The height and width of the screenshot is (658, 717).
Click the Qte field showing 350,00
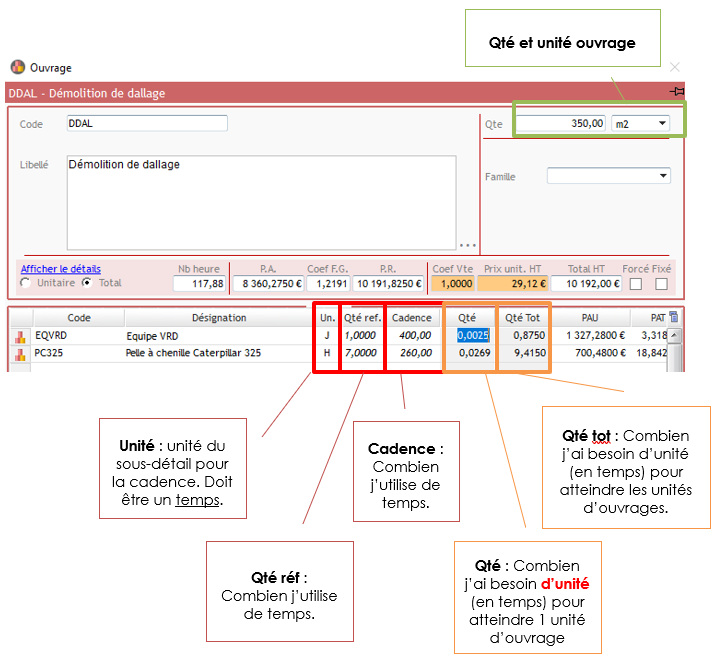point(562,124)
